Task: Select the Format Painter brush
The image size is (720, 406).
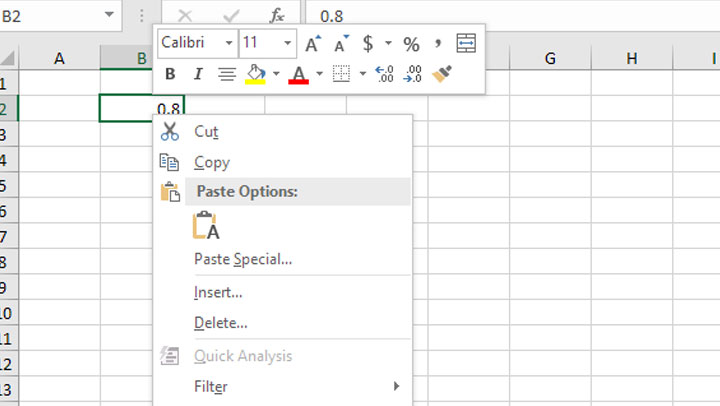Action: point(442,74)
